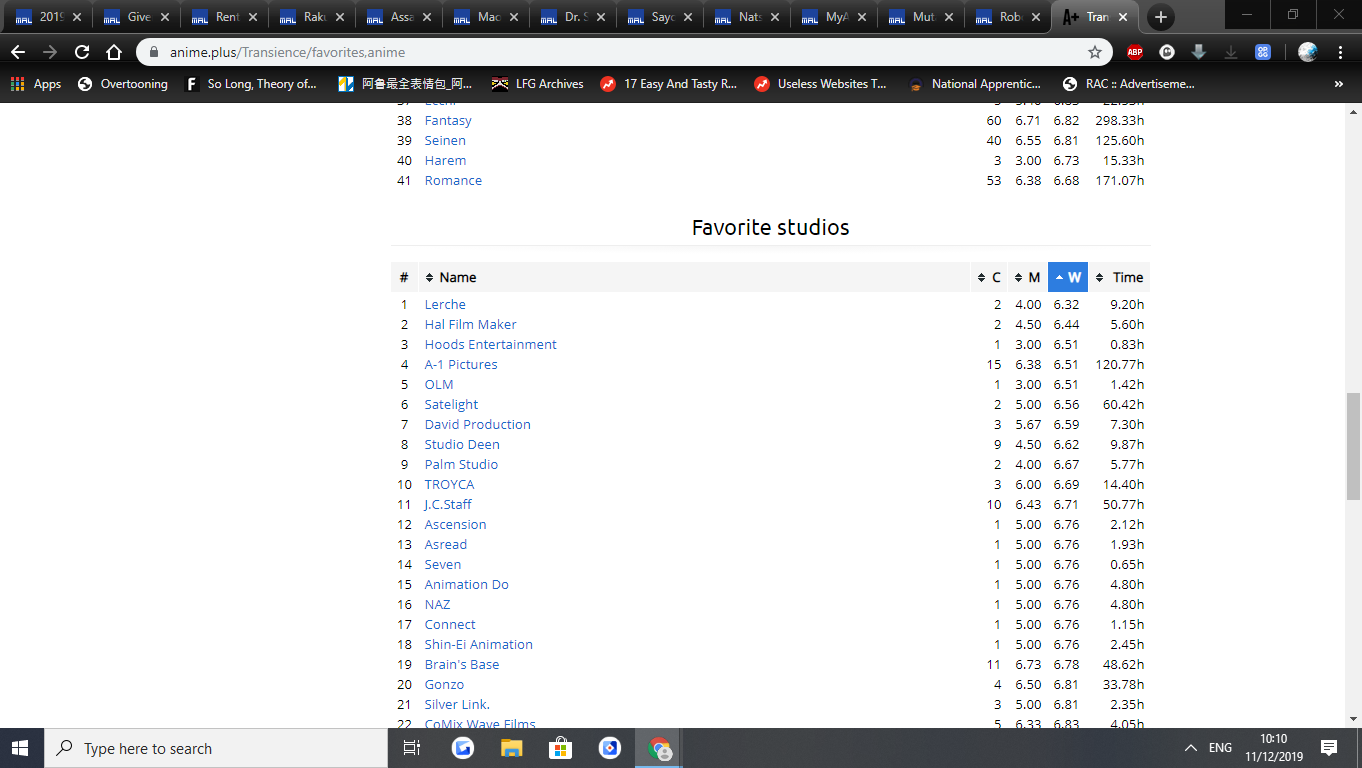1362x768 pixels.
Task: Open the A-1 Pictures studio link
Action: pyautogui.click(x=460, y=364)
